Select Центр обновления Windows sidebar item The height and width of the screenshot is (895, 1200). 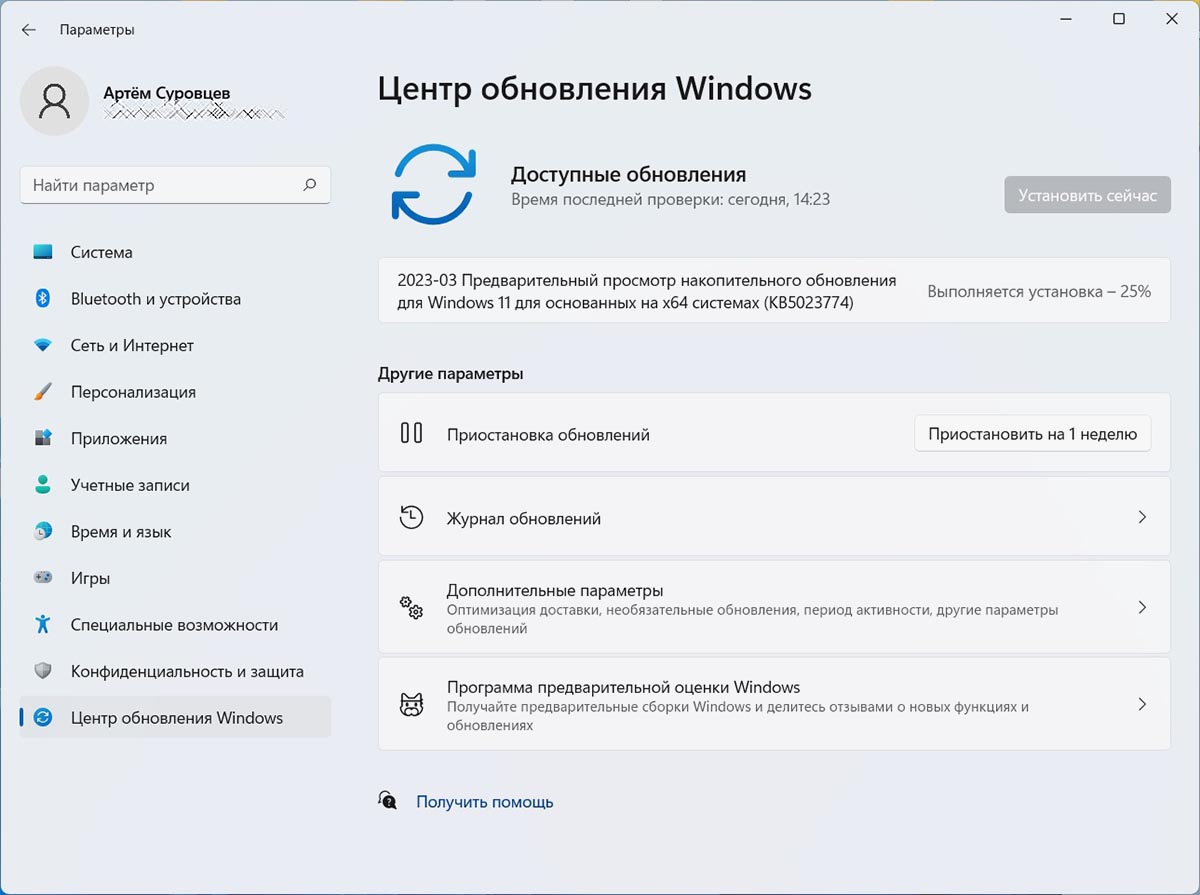(x=175, y=718)
